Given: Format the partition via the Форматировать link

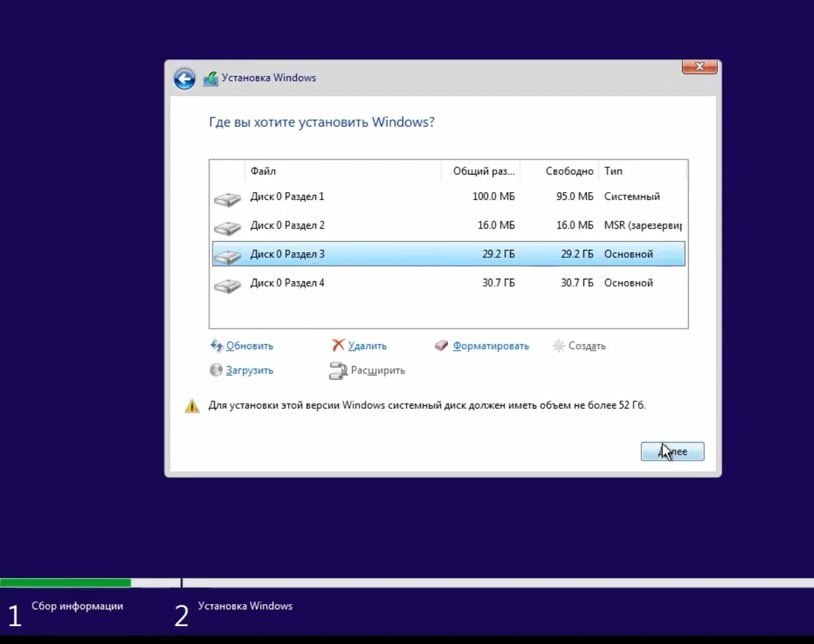Looking at the screenshot, I should pyautogui.click(x=491, y=346).
